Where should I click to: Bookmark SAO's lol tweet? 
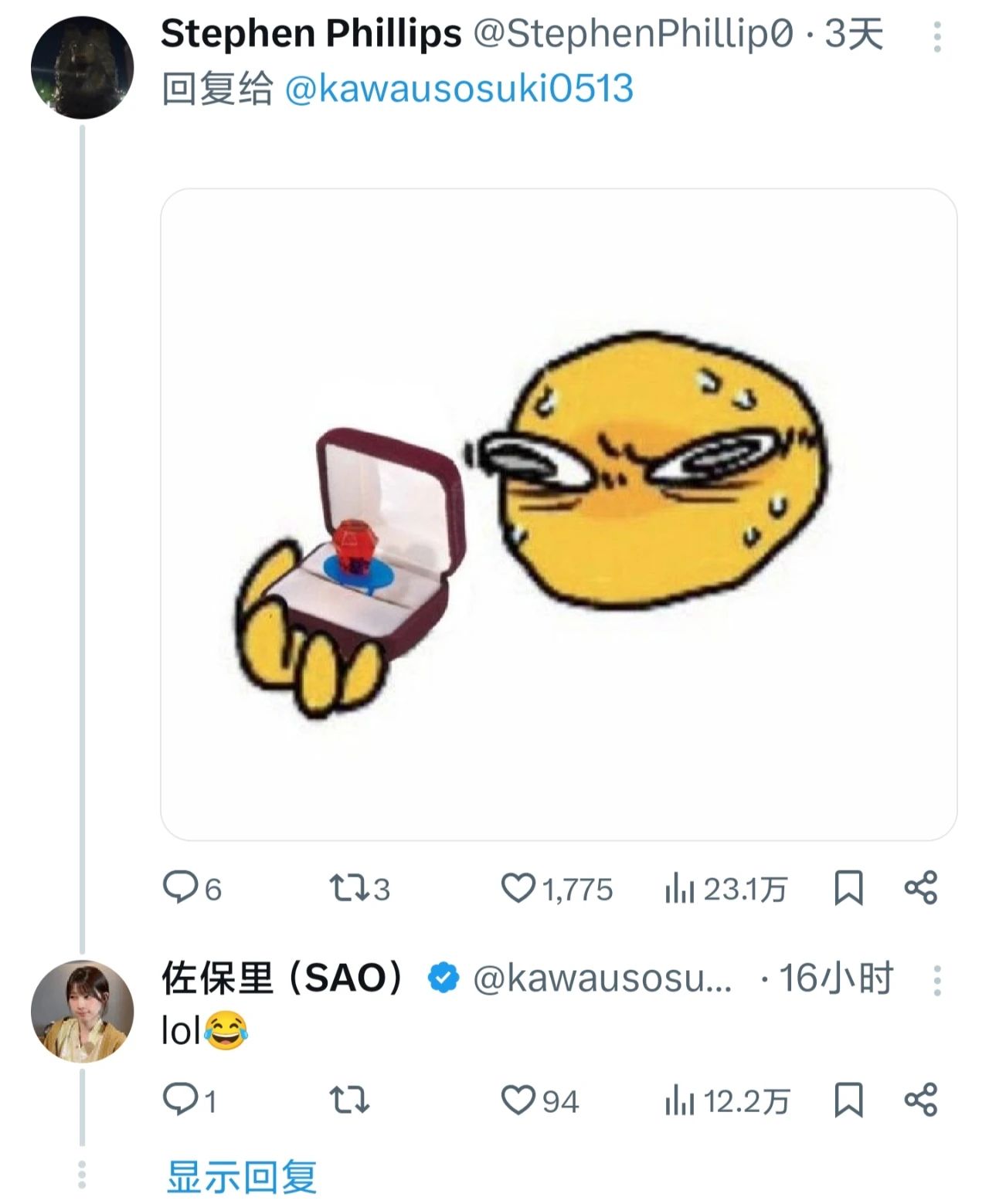pyautogui.click(x=848, y=1099)
